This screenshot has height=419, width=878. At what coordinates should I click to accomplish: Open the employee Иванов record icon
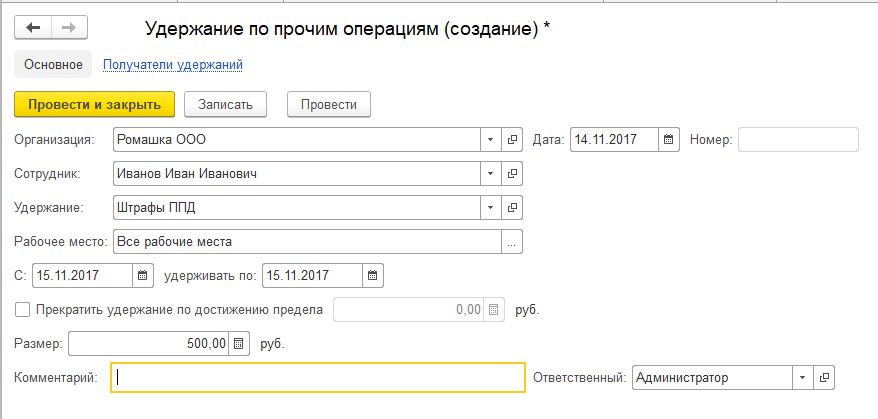pos(512,174)
